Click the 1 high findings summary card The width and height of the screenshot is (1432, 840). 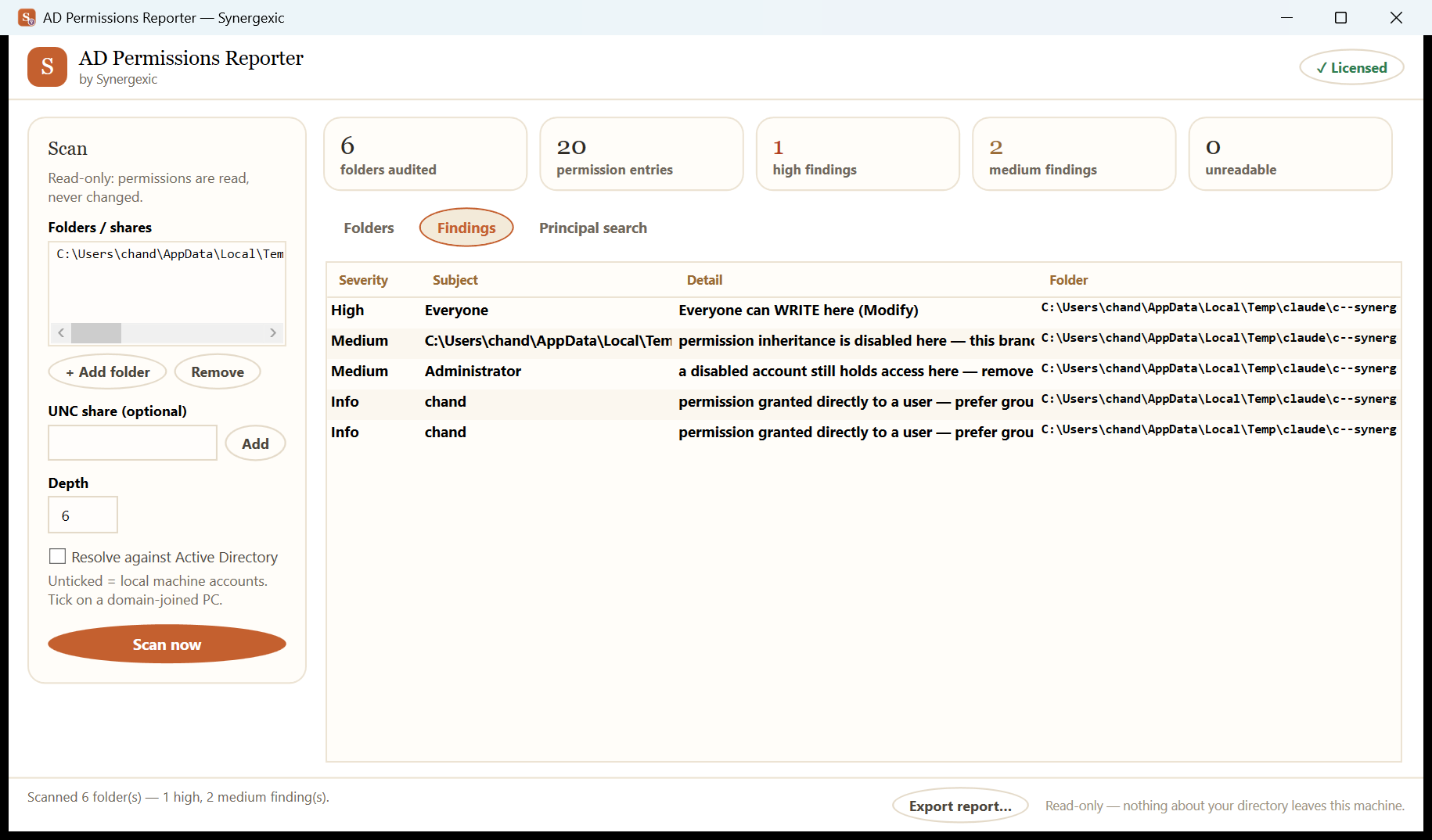pos(858,154)
